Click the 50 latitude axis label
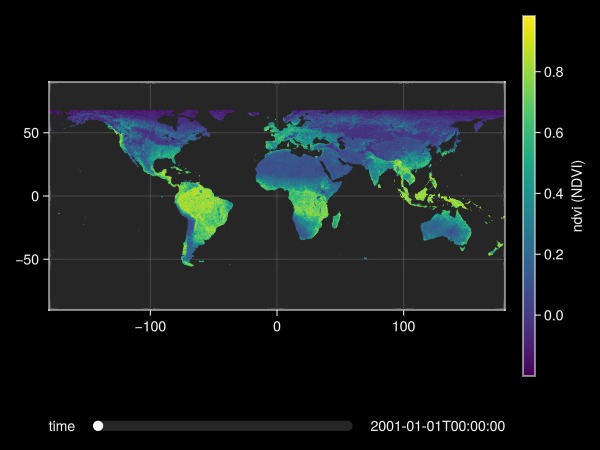 31,133
